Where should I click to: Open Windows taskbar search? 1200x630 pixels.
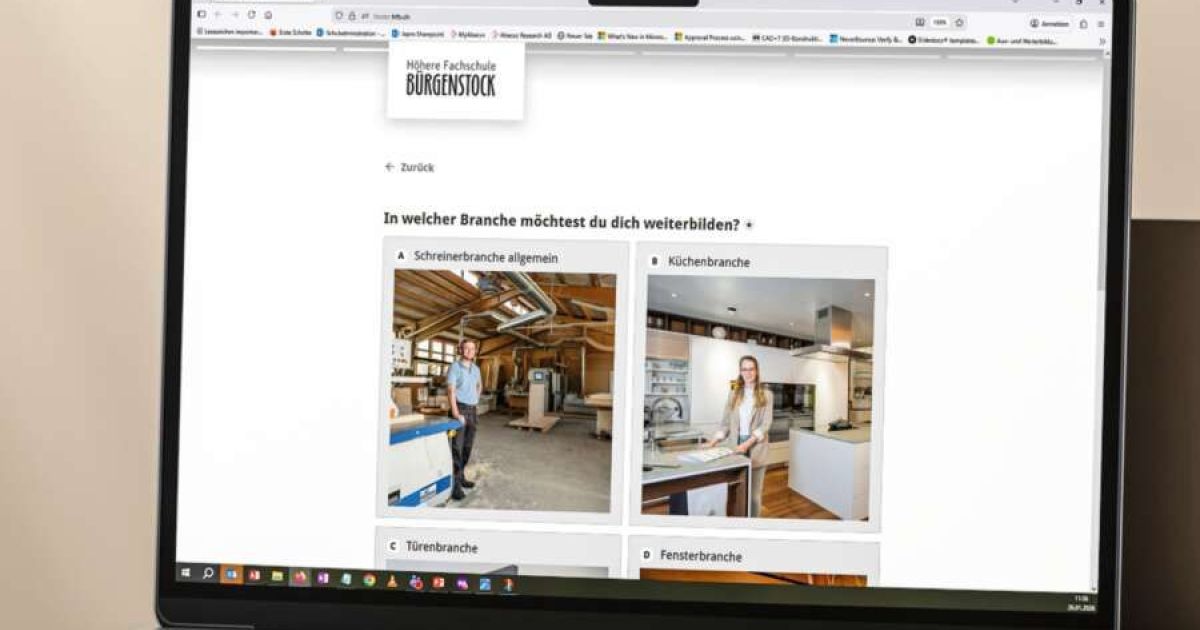coord(208,574)
